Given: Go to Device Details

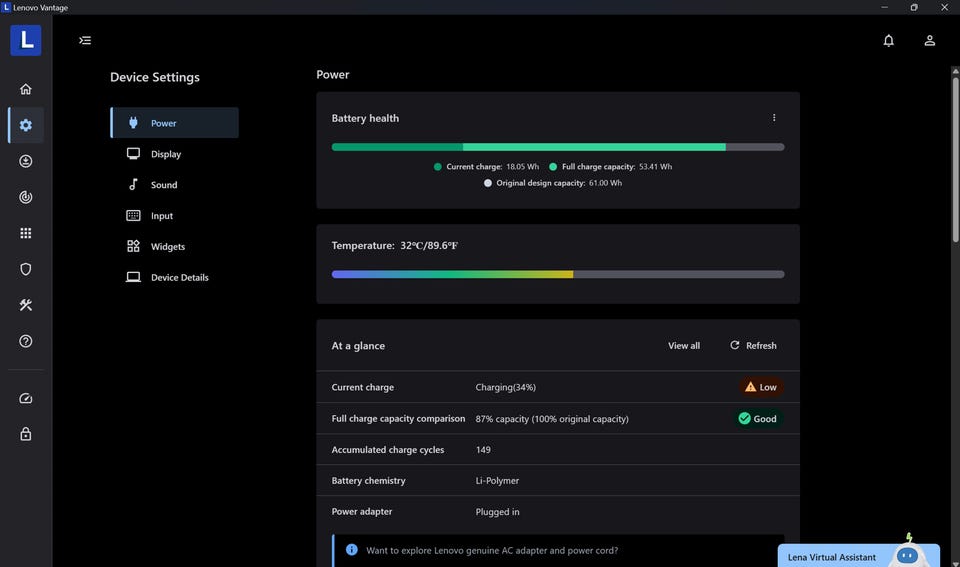Looking at the screenshot, I should (x=179, y=278).
